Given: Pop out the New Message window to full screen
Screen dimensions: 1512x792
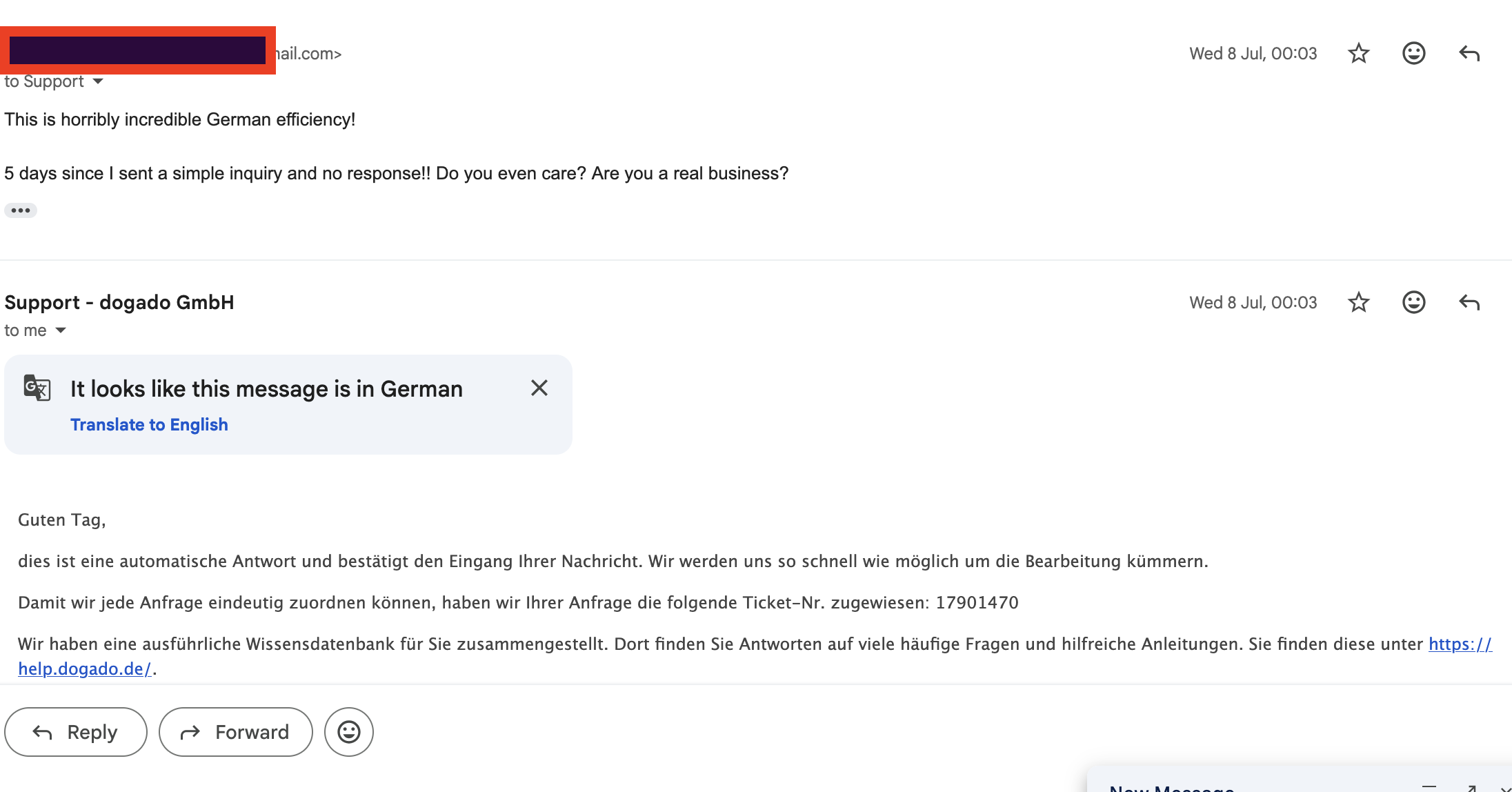Looking at the screenshot, I should pyautogui.click(x=1471, y=788).
